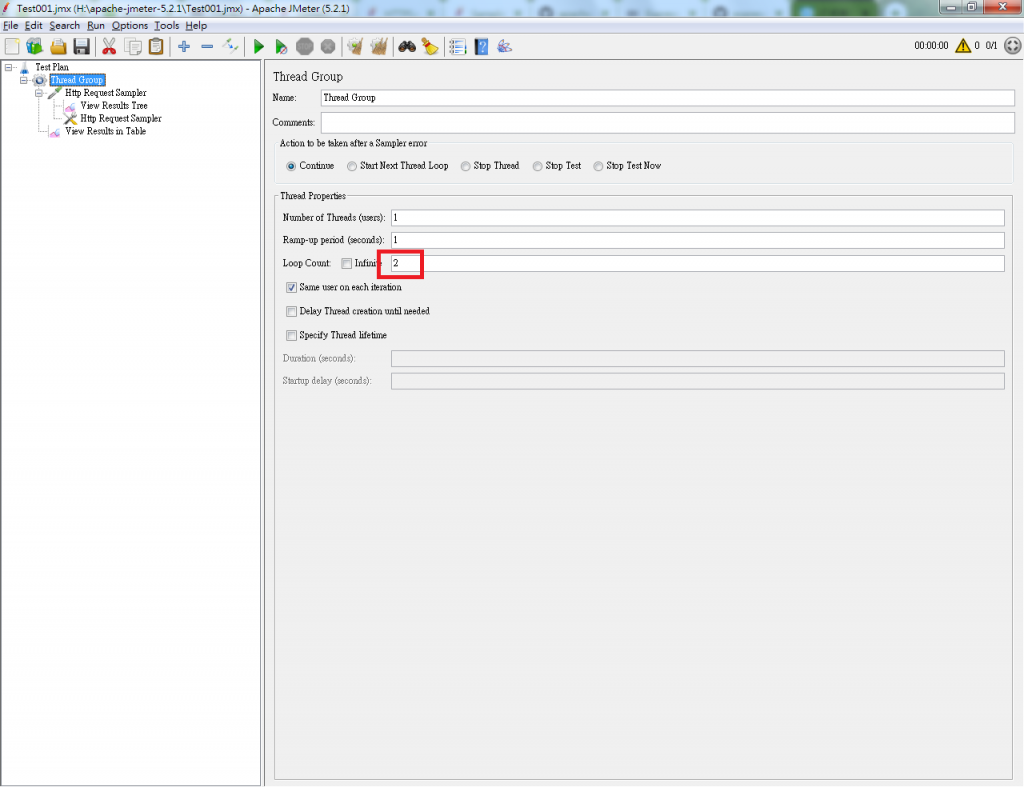The image size is (1024, 787).
Task: Open the Tools menu
Action: point(167,25)
